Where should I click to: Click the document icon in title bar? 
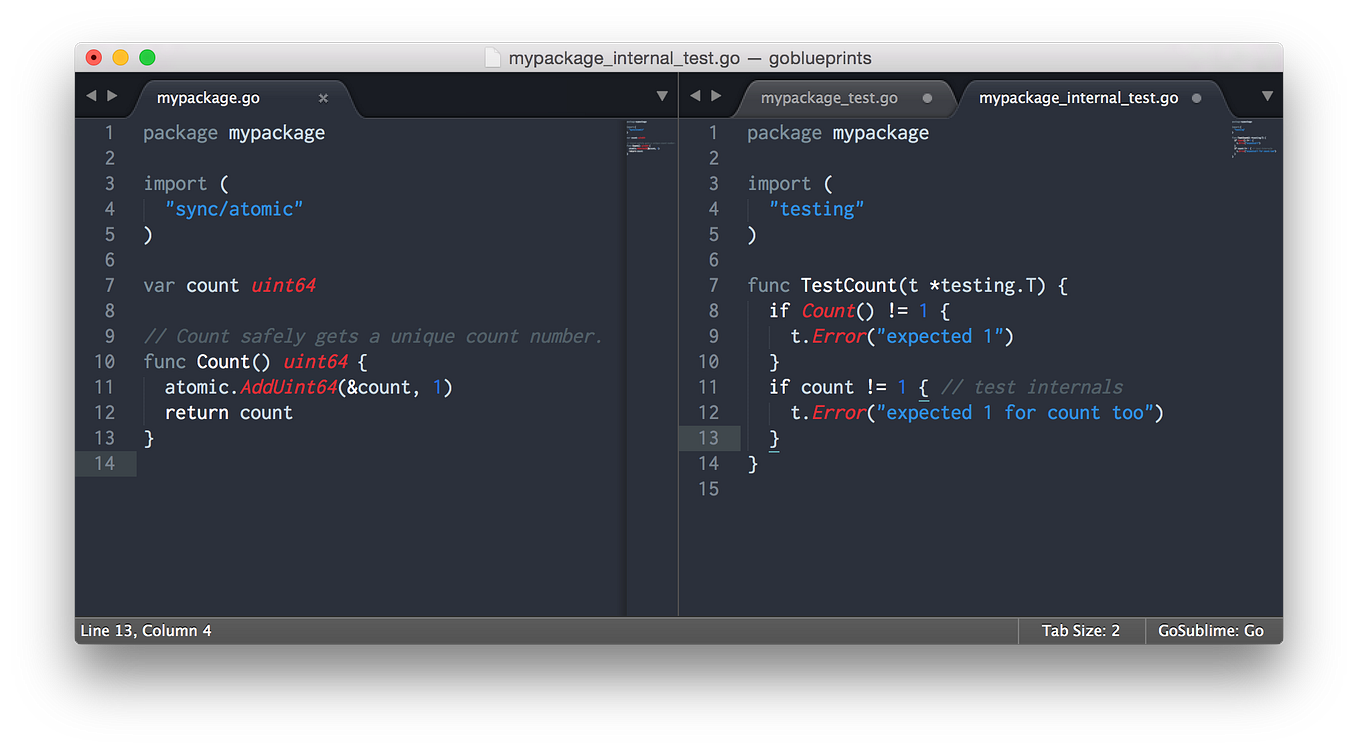pos(492,58)
